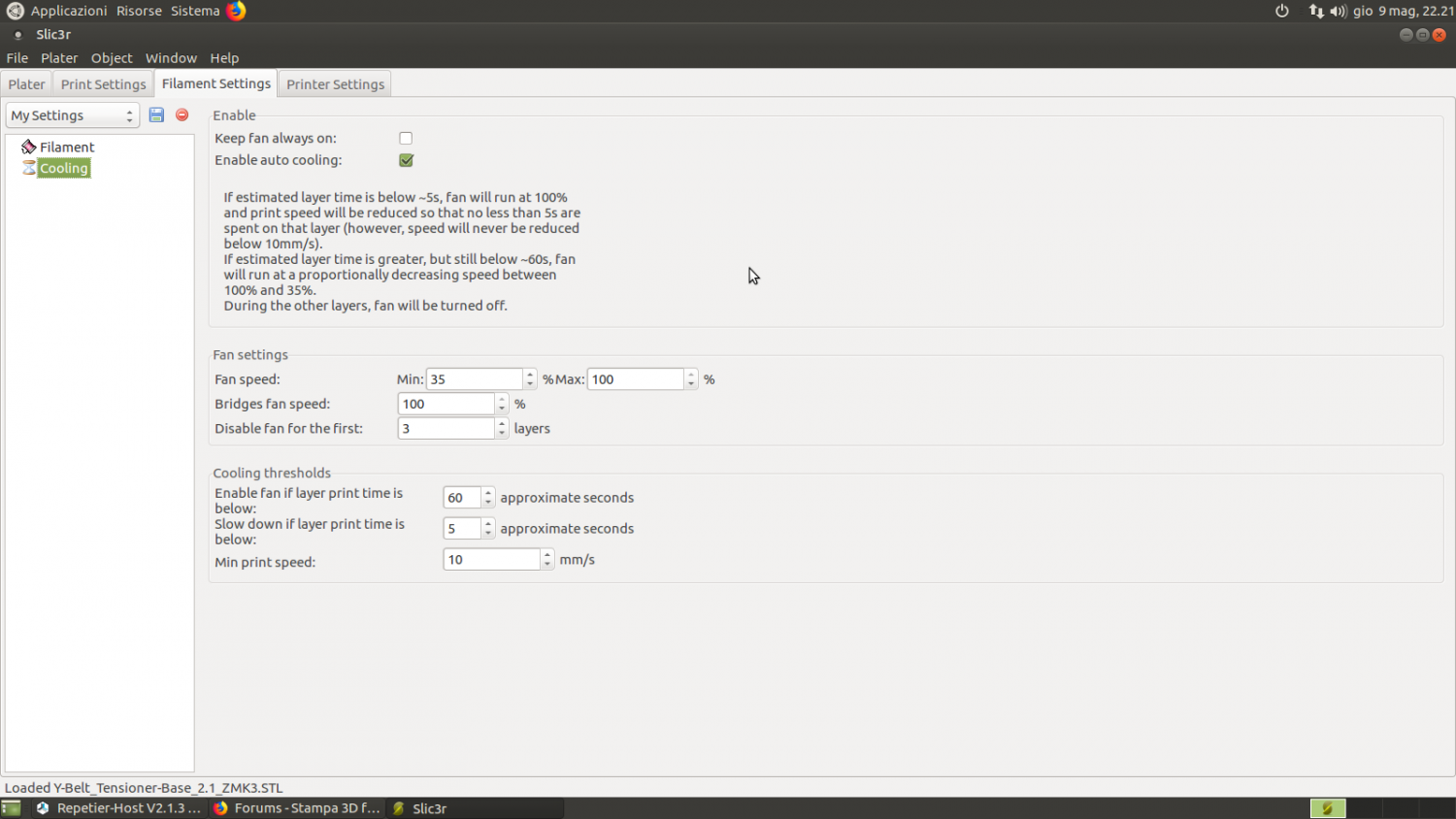Open the File menu
The image size is (1456, 819).
[17, 58]
